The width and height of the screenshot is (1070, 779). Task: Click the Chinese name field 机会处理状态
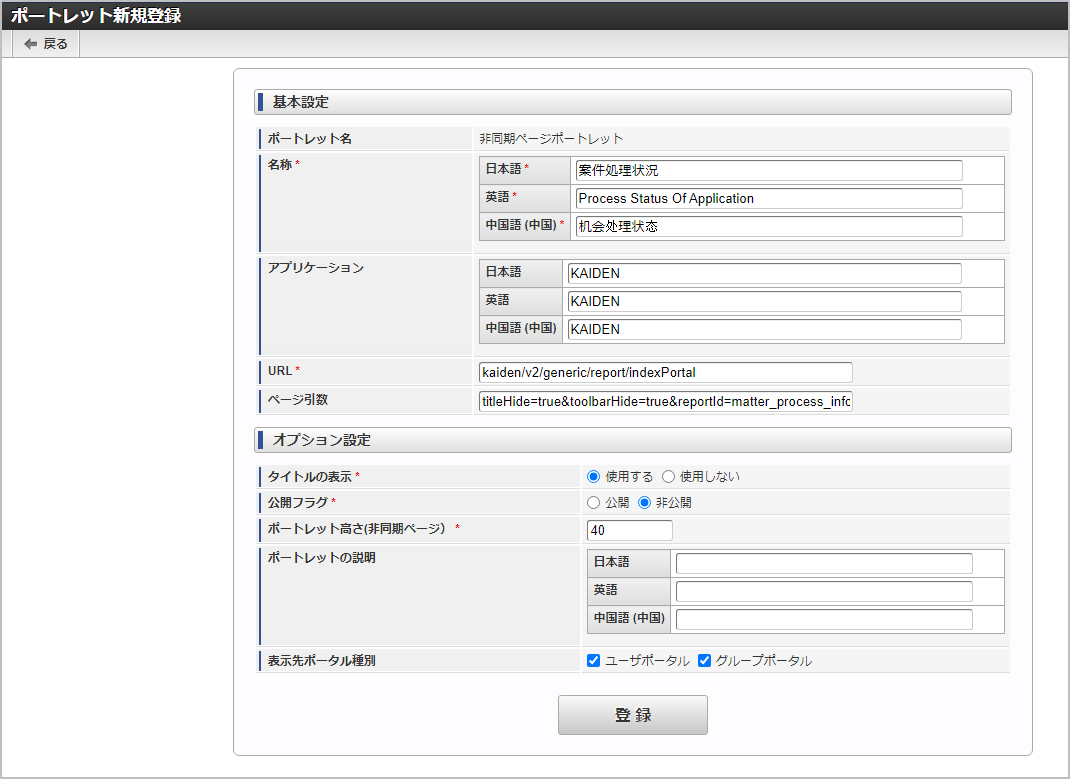(x=768, y=227)
